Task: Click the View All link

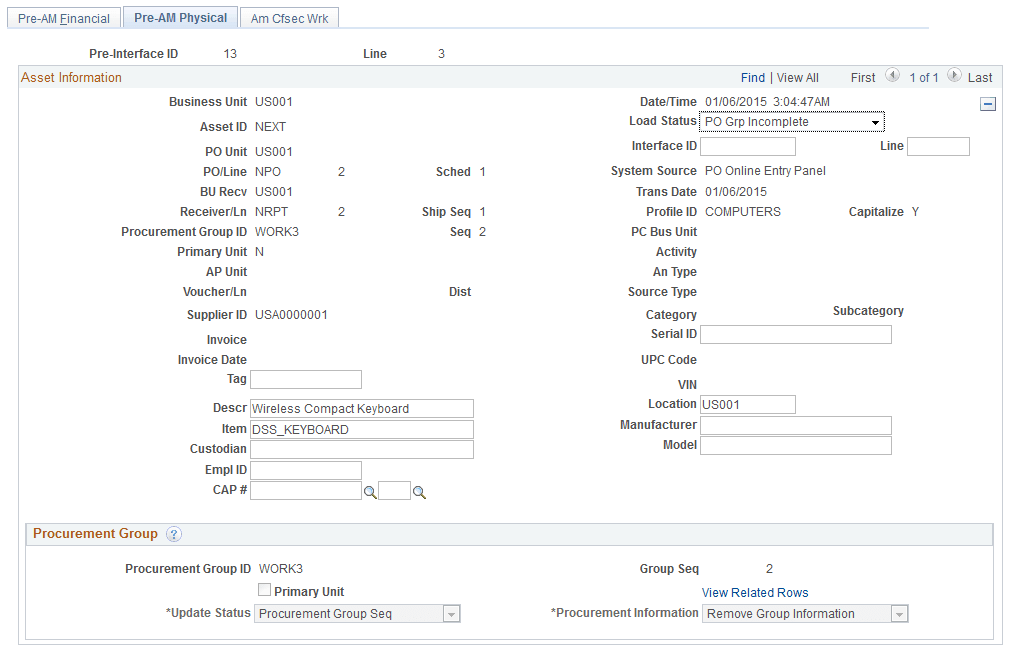Action: 798,77
